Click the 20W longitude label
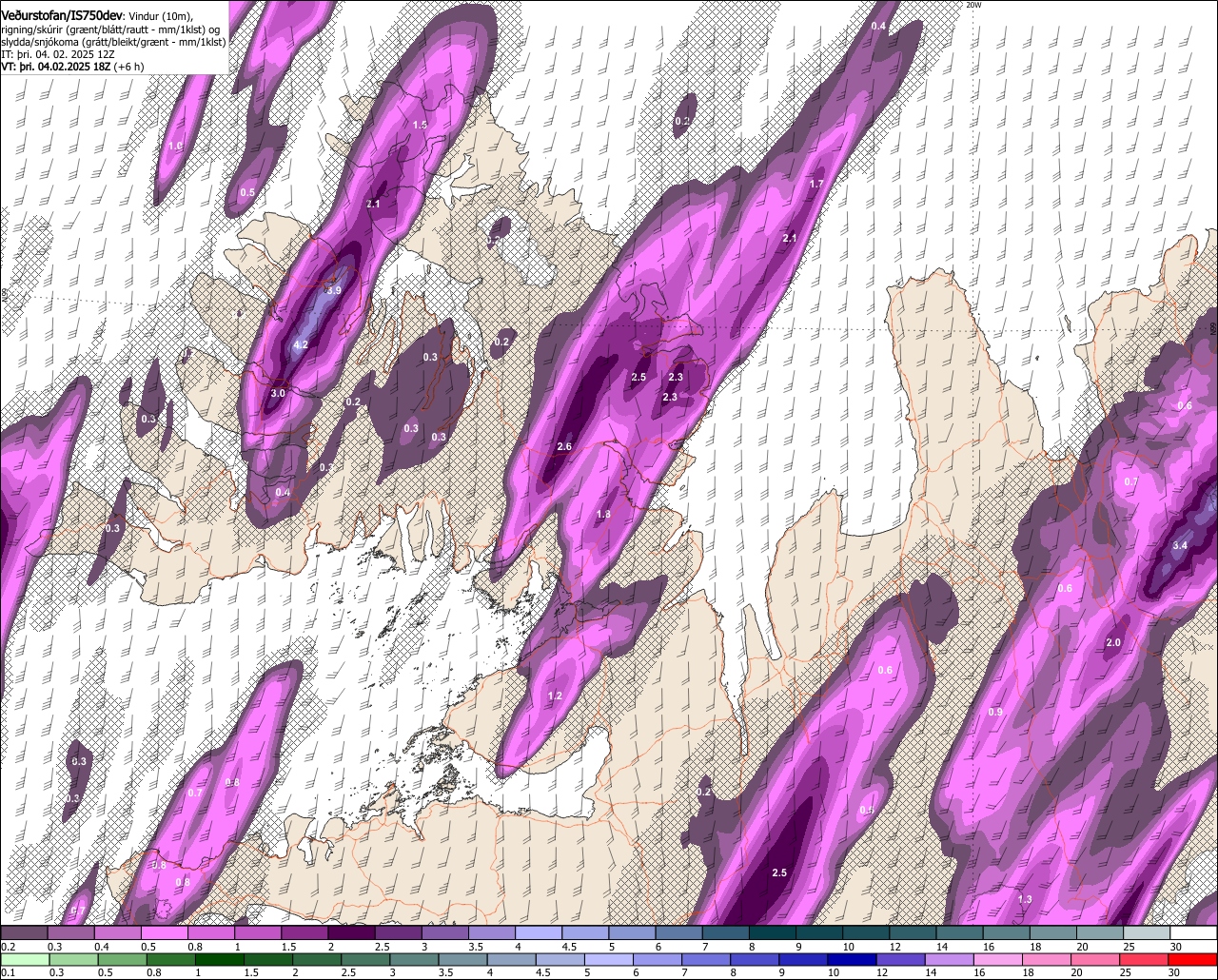 coord(972,5)
